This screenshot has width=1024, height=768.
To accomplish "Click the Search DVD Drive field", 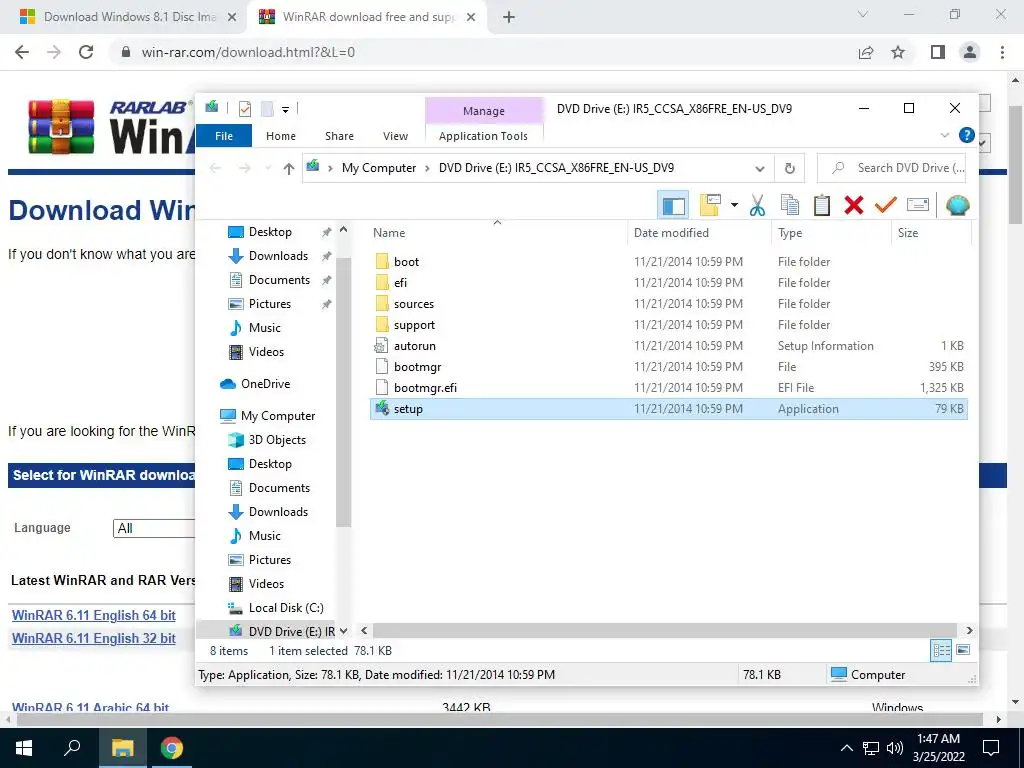I will pyautogui.click(x=891, y=168).
